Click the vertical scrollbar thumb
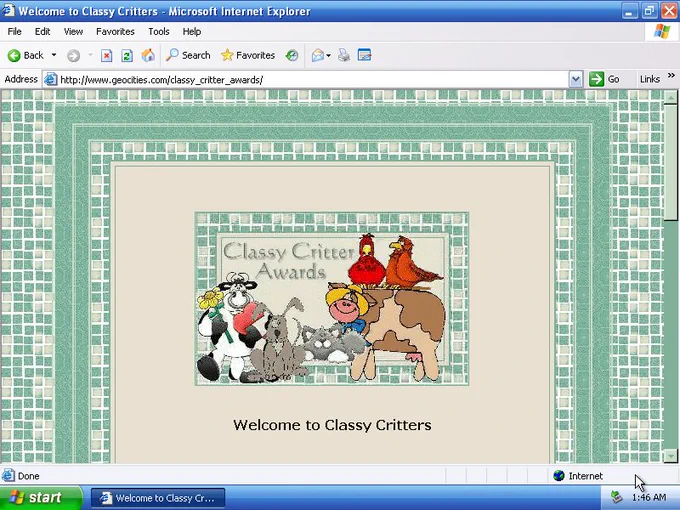Screen dimensions: 680x510 (x=670, y=163)
